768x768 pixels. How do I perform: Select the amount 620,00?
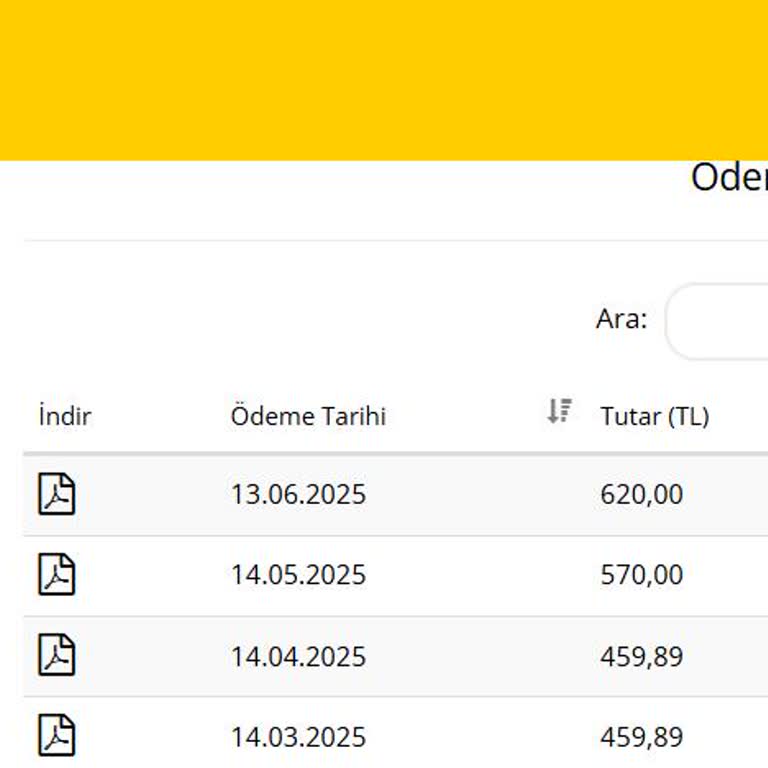[642, 494]
